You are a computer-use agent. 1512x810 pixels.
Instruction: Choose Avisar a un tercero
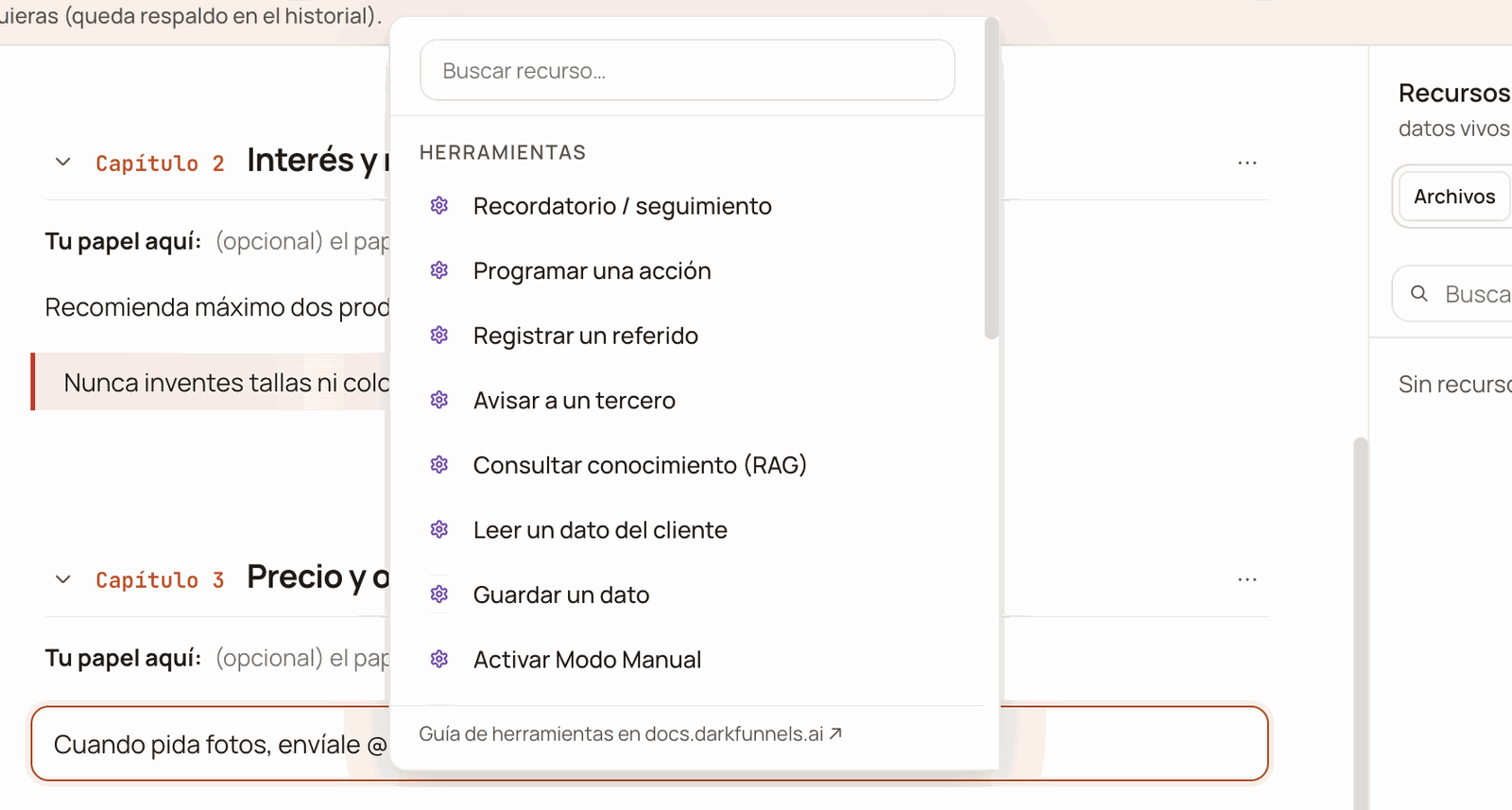pyautogui.click(x=687, y=401)
